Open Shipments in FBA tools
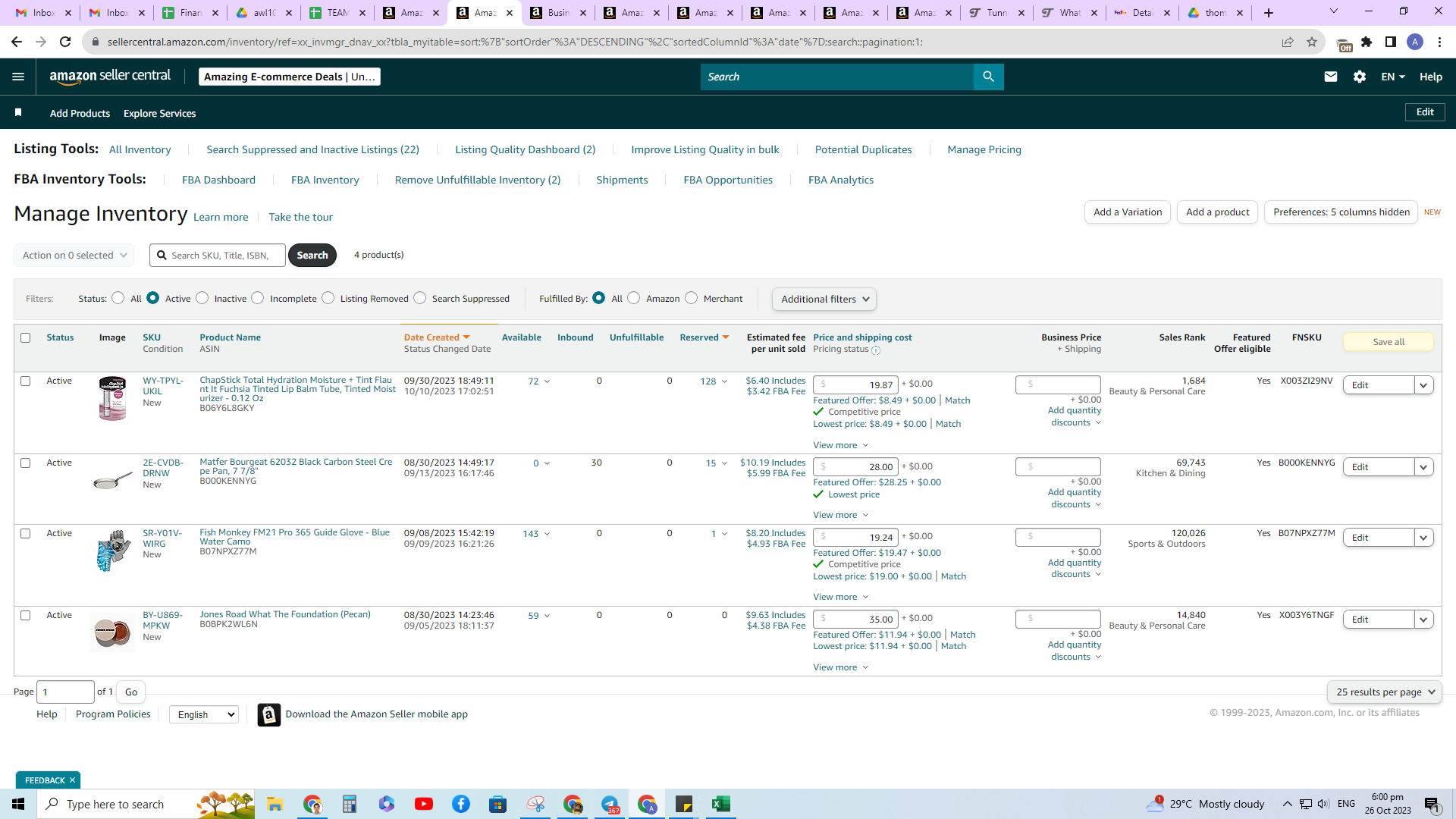Screen dimensions: 1456x819 pos(622,180)
